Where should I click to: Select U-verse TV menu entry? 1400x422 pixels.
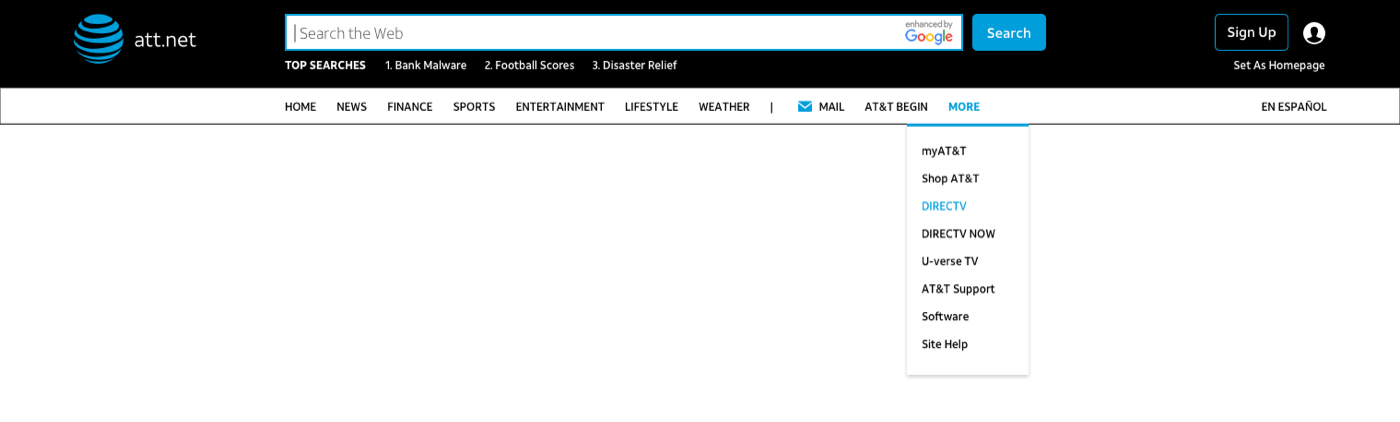[x=950, y=261]
